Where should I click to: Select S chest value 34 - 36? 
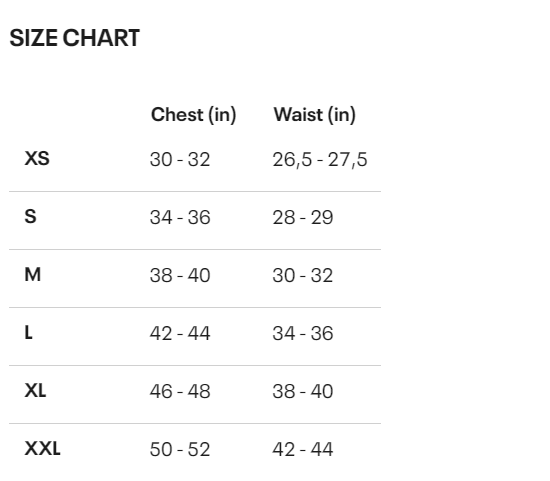click(x=180, y=217)
